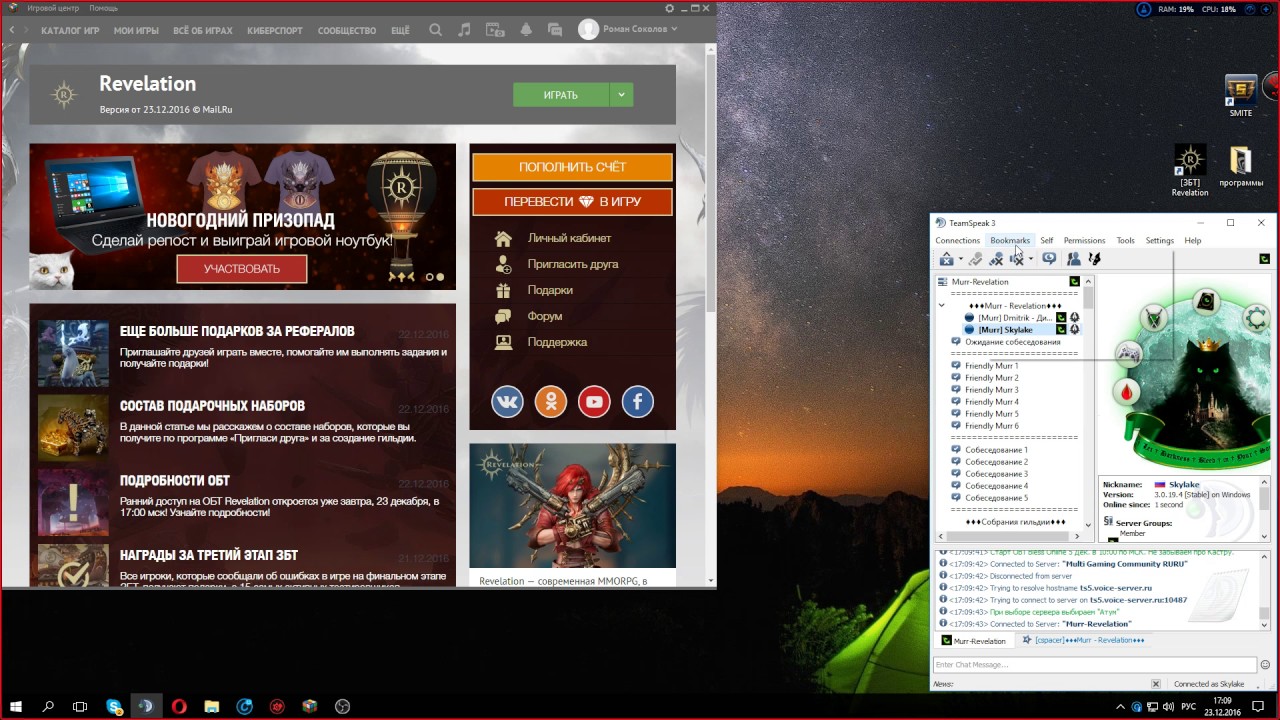Open the emoticon smiley button in chat
Screen dimensions: 1280x720
1265,665
